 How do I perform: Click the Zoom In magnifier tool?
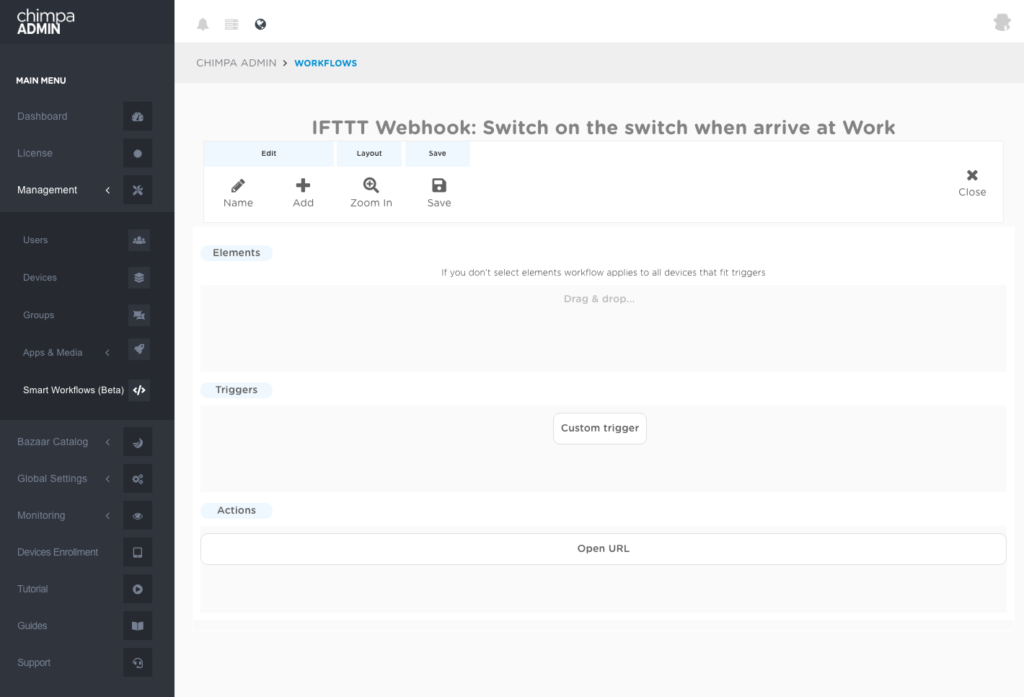coord(371,193)
